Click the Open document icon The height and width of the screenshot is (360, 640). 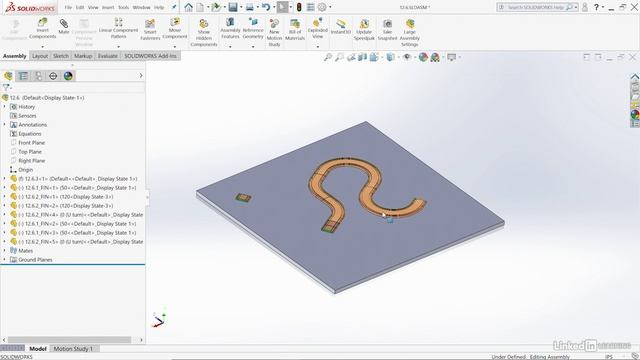(x=216, y=7)
